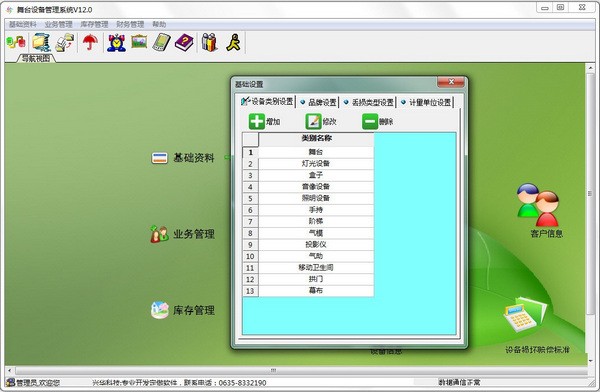Select the 导航视图 tab
The height and width of the screenshot is (392, 600).
point(36,58)
